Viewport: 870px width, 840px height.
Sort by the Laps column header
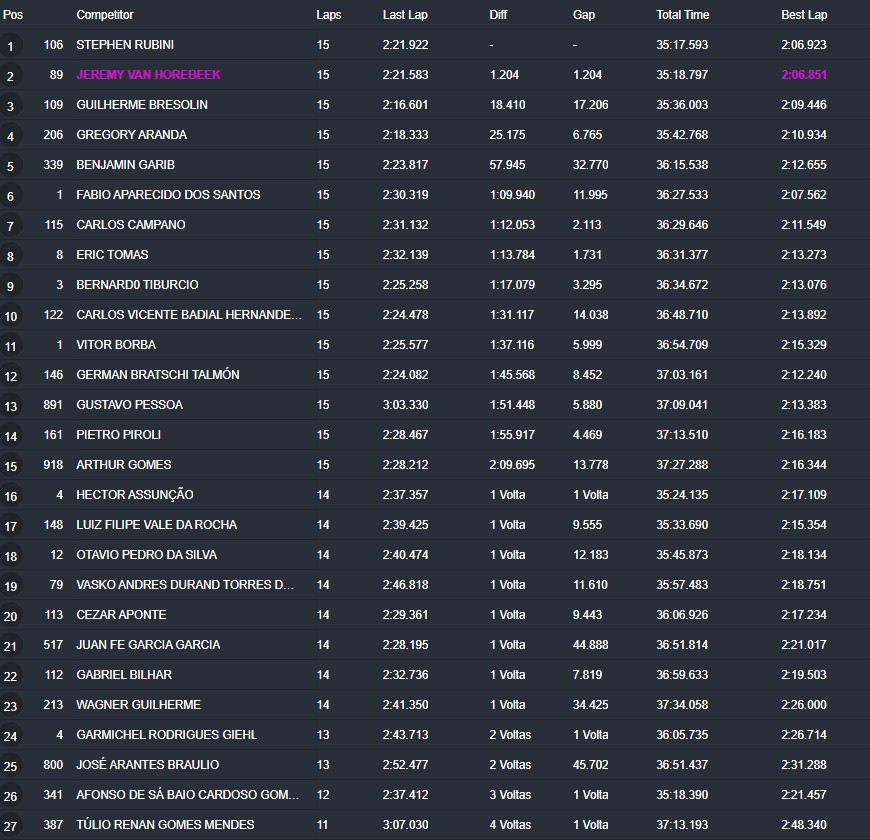(328, 15)
